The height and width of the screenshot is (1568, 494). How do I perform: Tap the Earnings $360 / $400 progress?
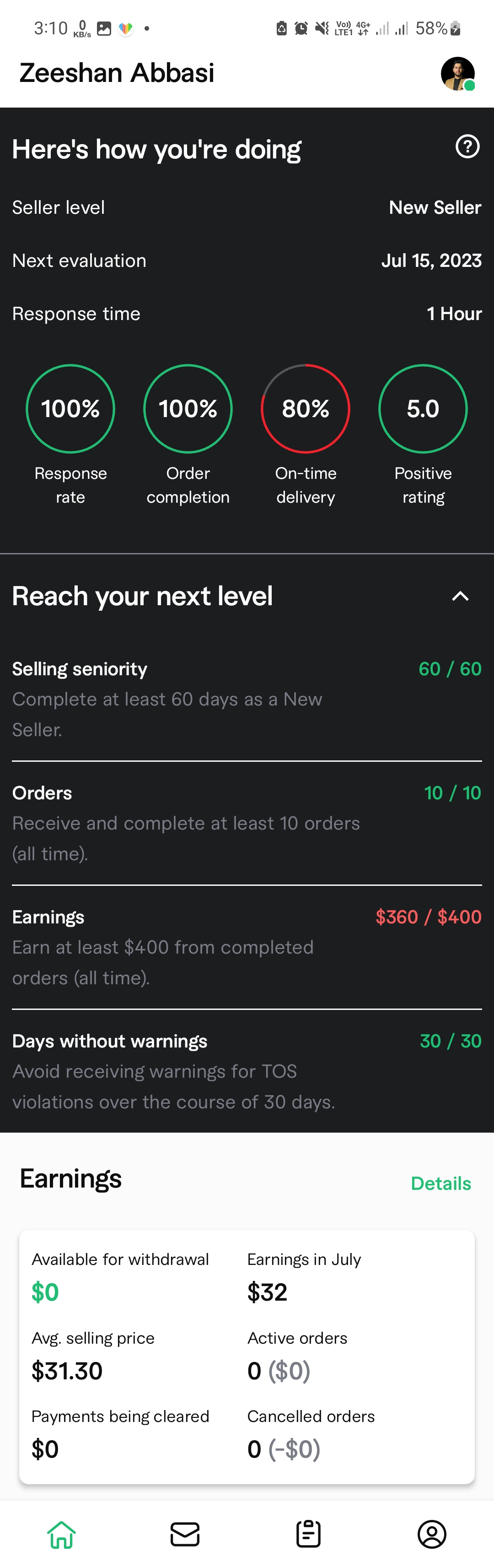[428, 917]
